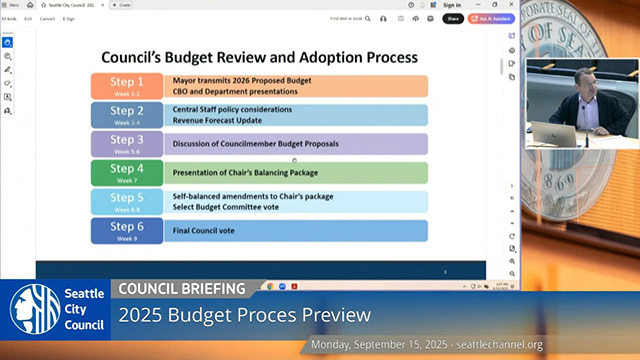Close the Seattle City Council PDF tab
The height and width of the screenshot is (360, 640).
pyautogui.click(x=103, y=5)
